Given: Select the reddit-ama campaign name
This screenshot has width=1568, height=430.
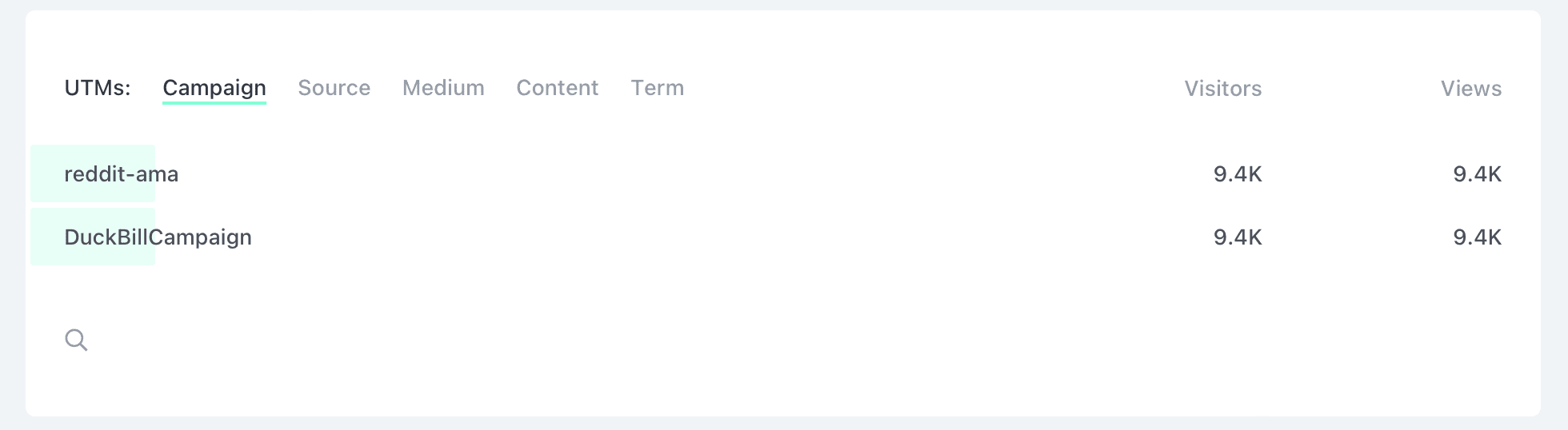Looking at the screenshot, I should click(x=122, y=174).
